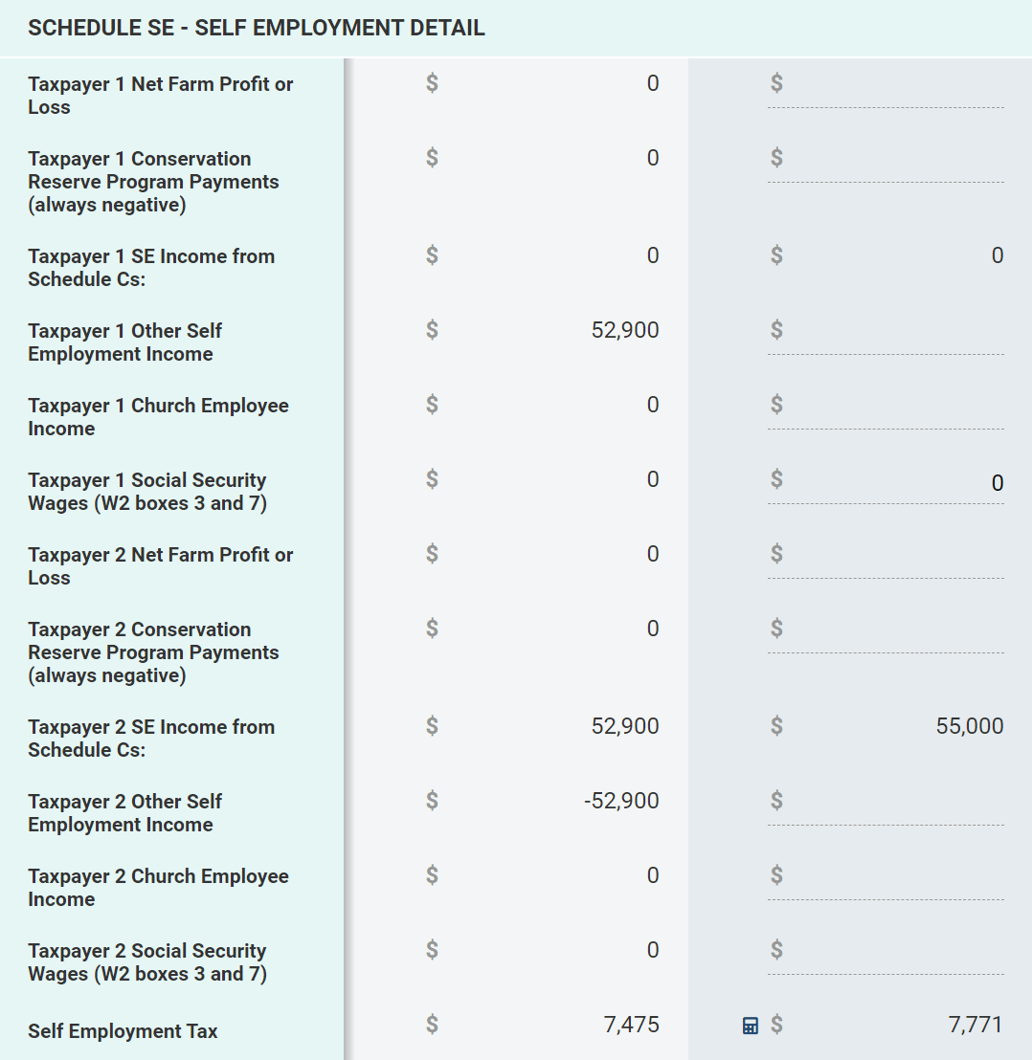Image resolution: width=1032 pixels, height=1060 pixels.
Task: Click the dollar sign beside Taxpayer 2 Conservation Reserve Payments
Action: [431, 628]
